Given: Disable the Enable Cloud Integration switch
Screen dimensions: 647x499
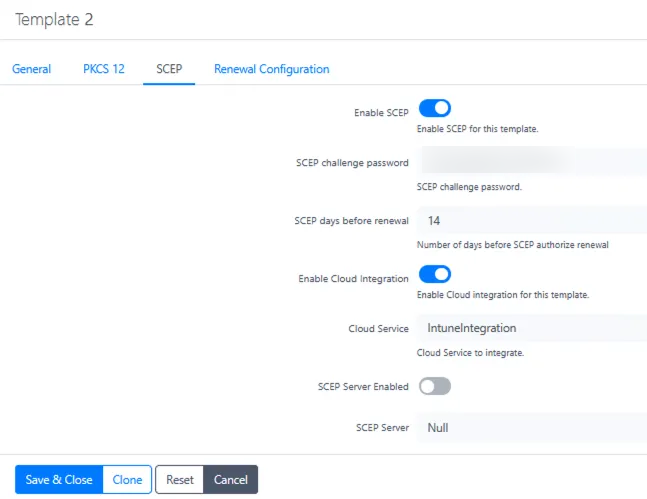Looking at the screenshot, I should click(435, 274).
